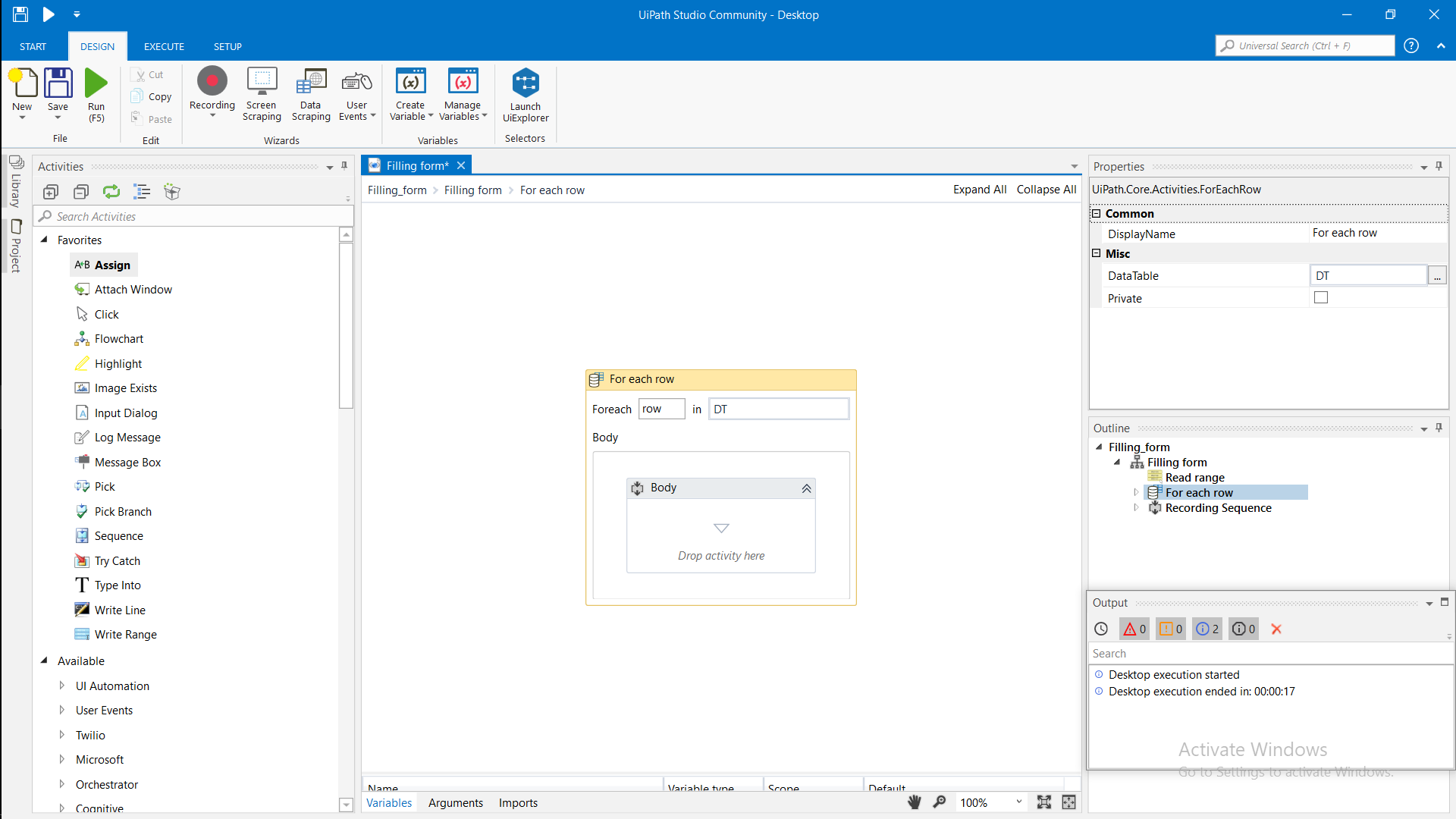Click Create Variable in the Variables group
The width and height of the screenshot is (1456, 819).
[x=410, y=94]
